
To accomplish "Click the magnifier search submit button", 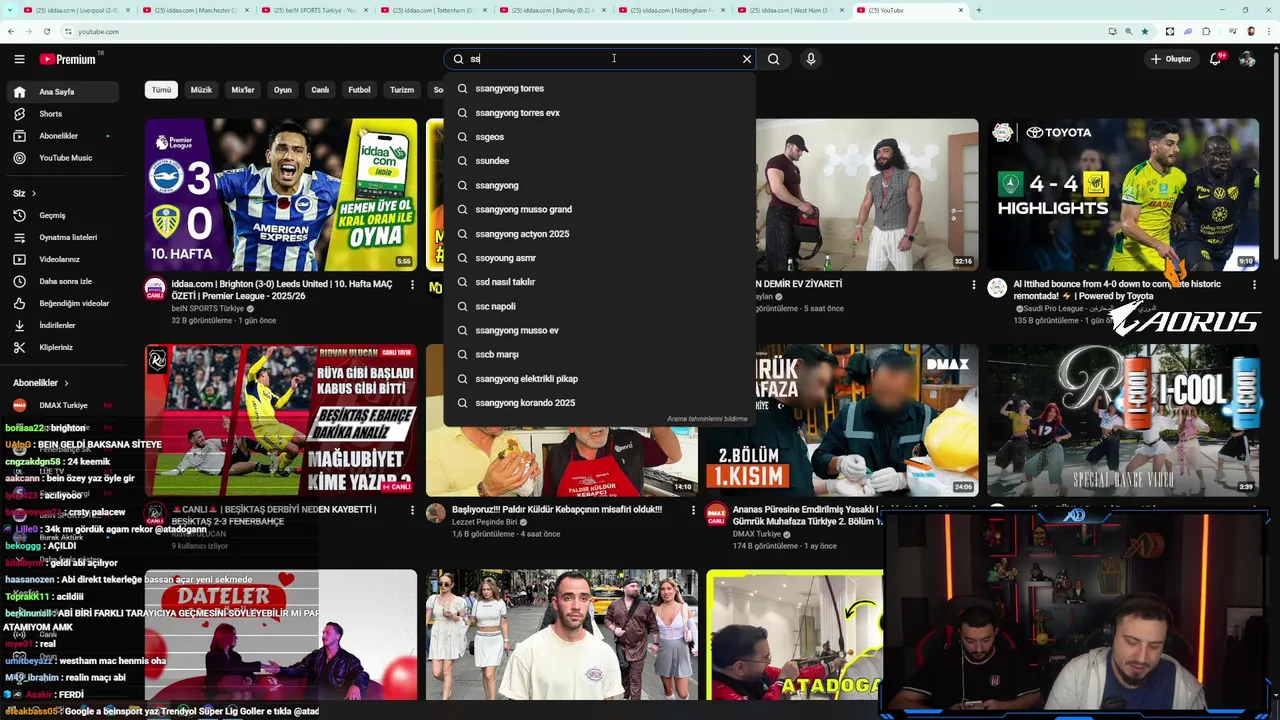I will coord(774,59).
